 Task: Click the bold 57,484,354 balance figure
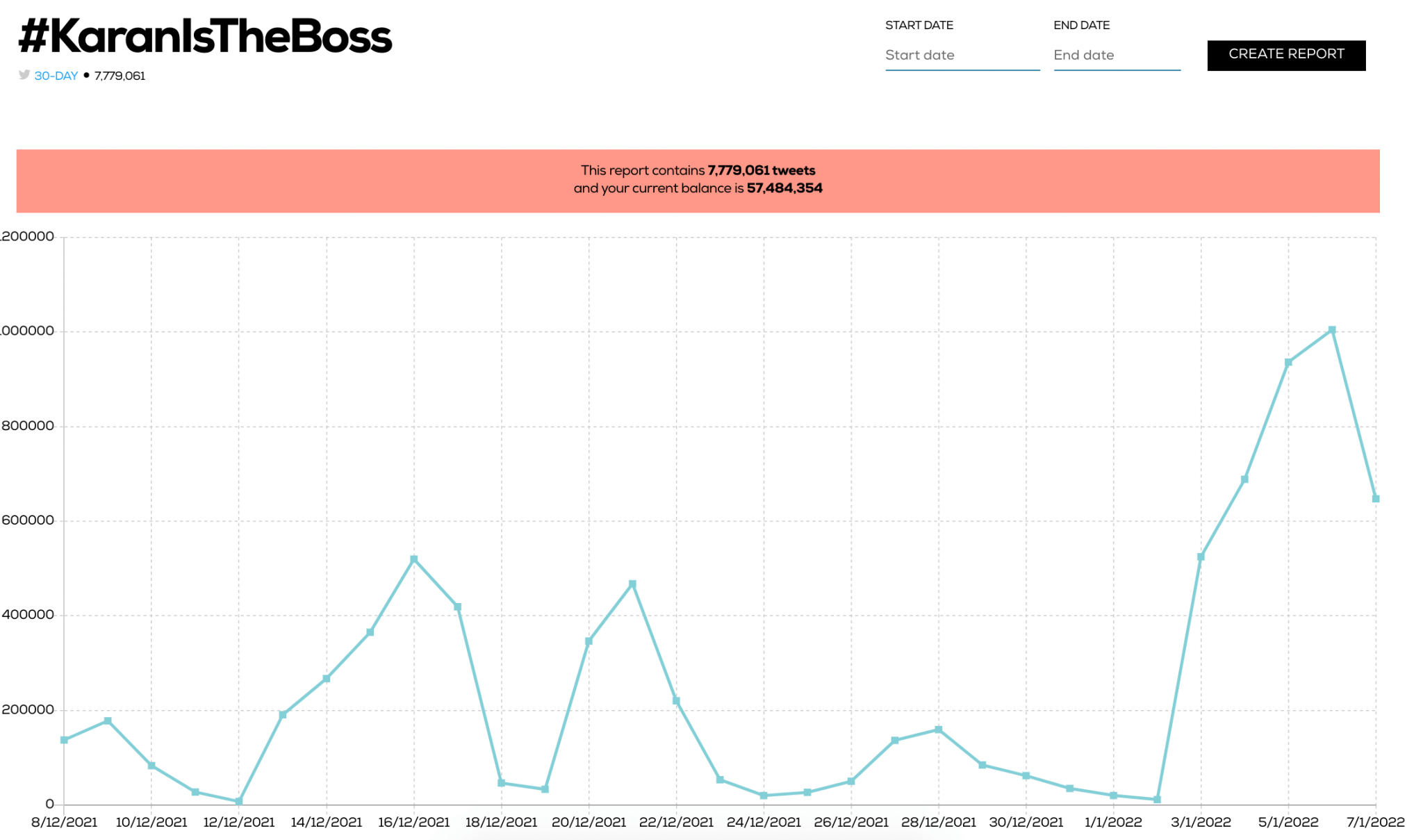[x=784, y=188]
